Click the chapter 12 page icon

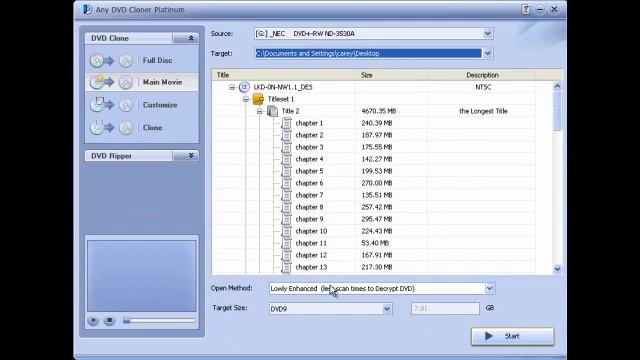287,255
